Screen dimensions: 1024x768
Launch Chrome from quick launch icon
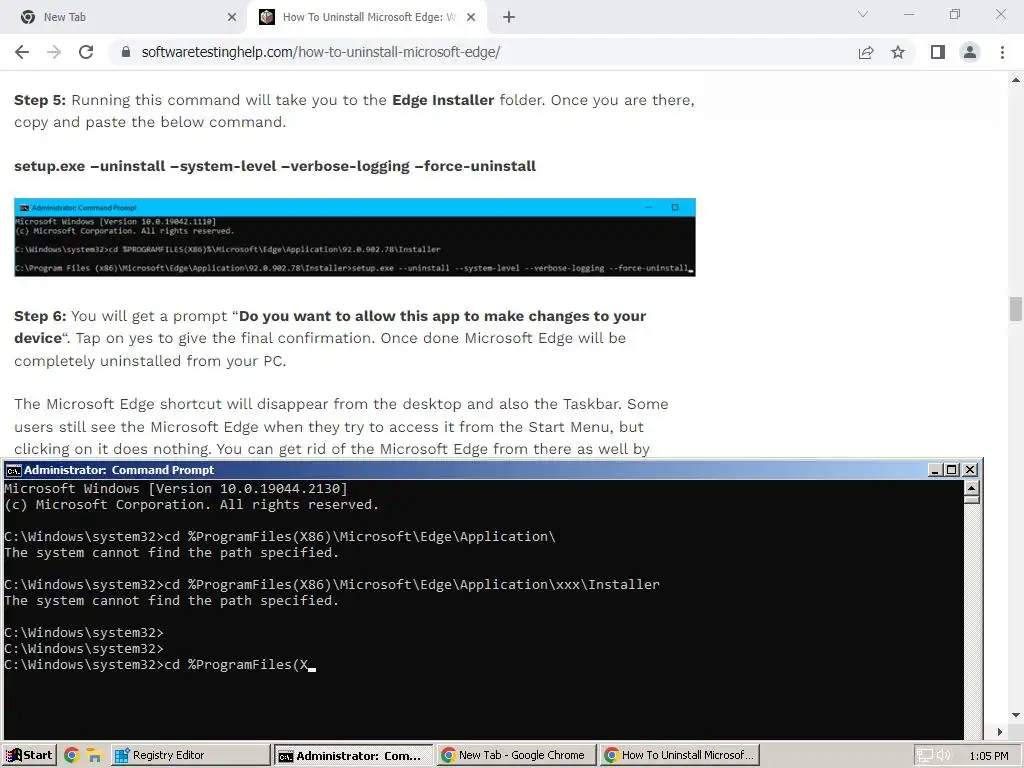(x=72, y=756)
